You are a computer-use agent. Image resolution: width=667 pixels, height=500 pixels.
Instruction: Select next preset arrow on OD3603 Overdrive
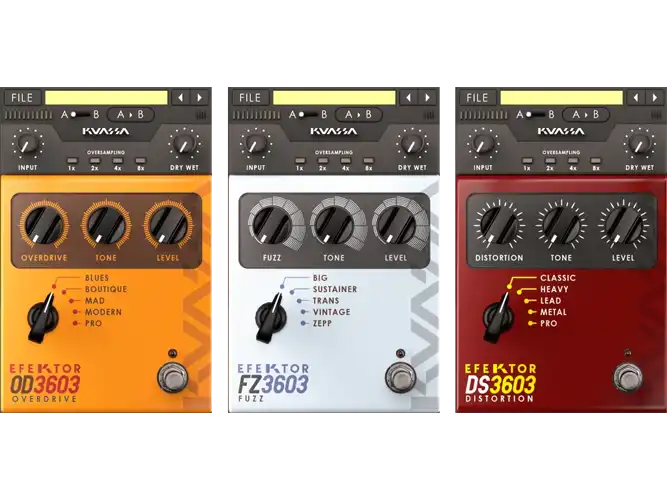199,98
